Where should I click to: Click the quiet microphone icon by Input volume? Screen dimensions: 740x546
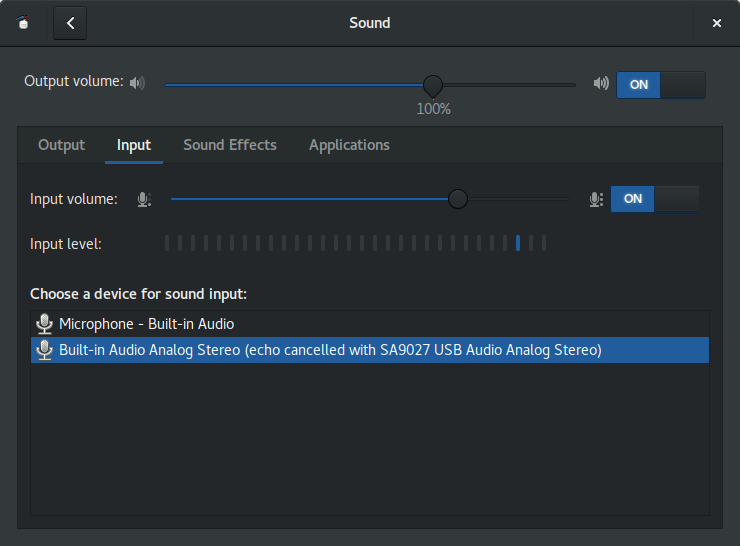144,199
